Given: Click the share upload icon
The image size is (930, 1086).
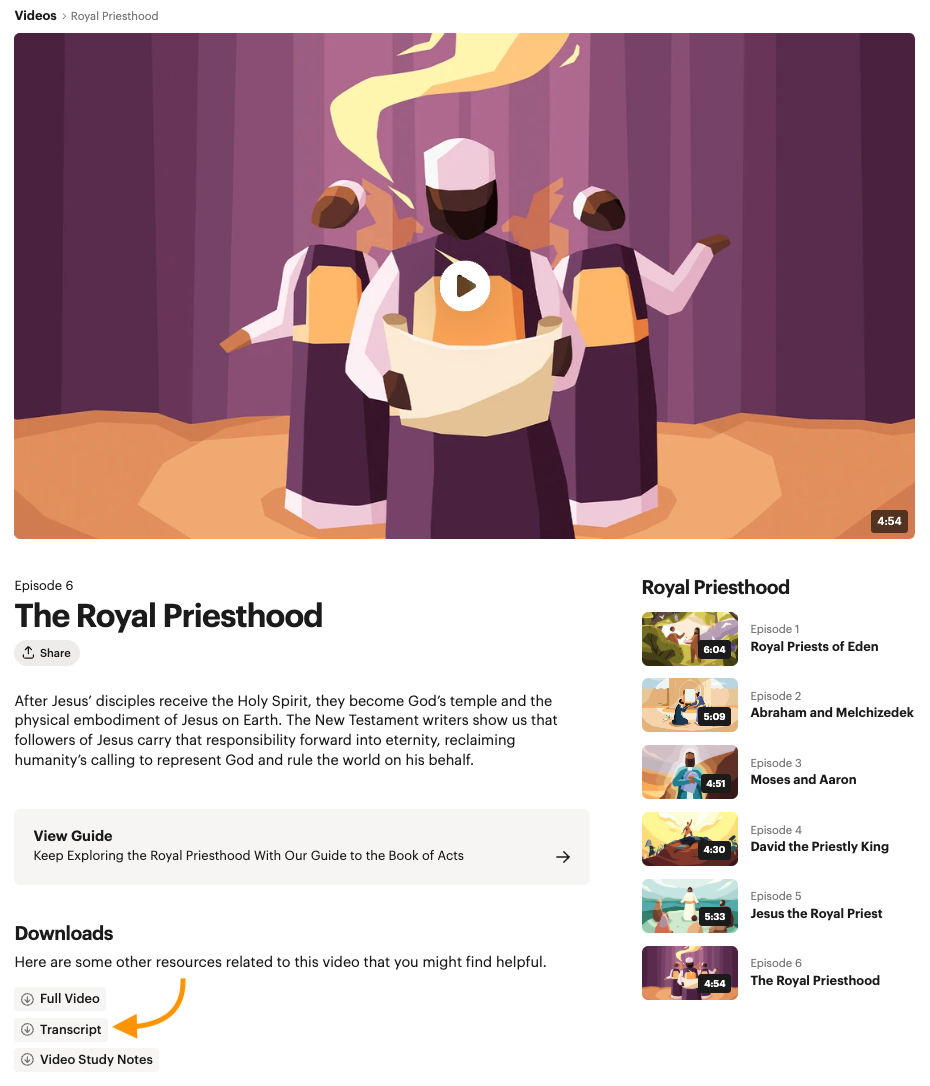Looking at the screenshot, I should [28, 652].
